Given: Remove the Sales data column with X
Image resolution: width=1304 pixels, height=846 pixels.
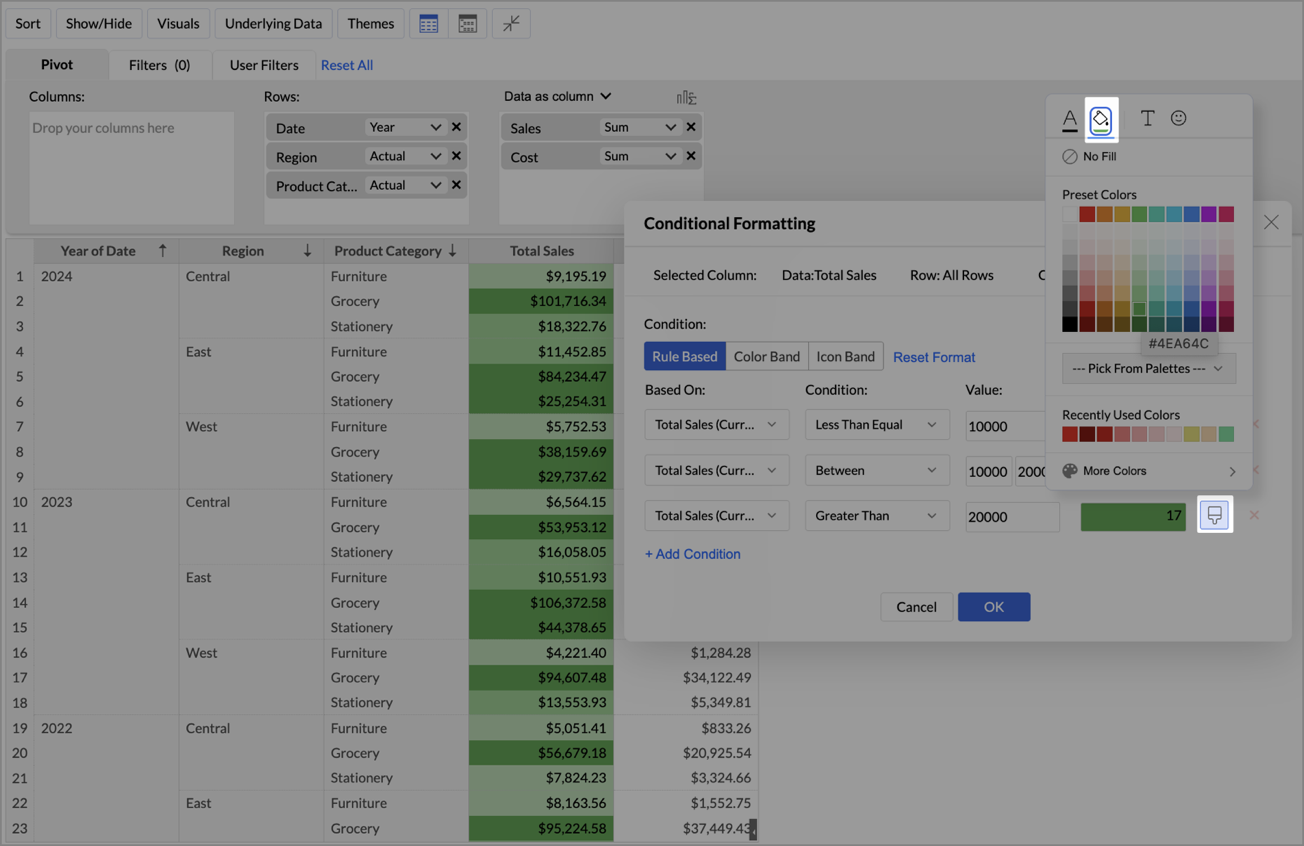Looking at the screenshot, I should click(x=691, y=127).
